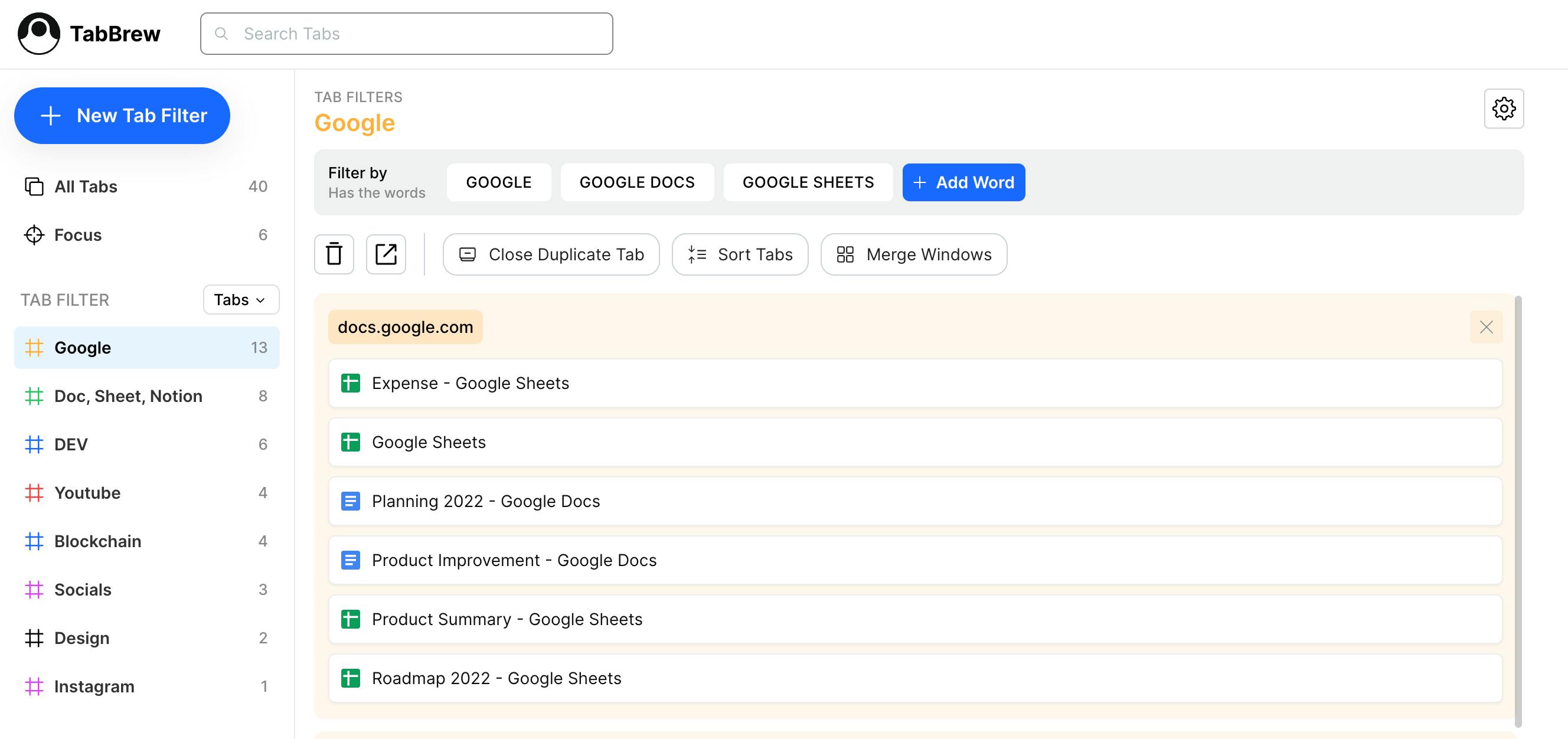Toggle the GOOGLE SHEETS filter word

808,182
